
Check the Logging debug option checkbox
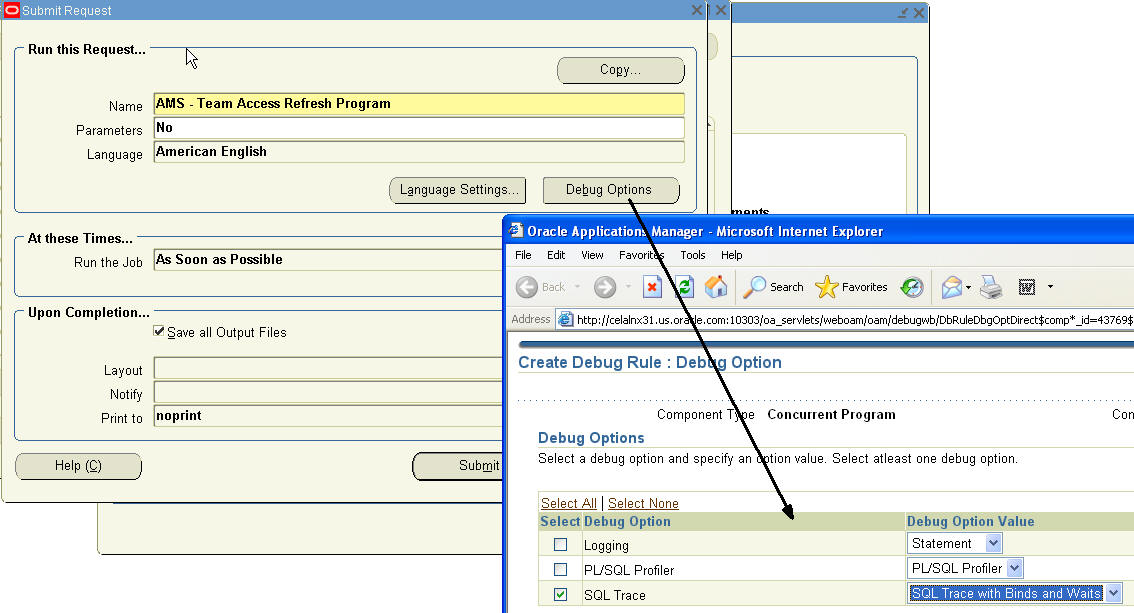pyautogui.click(x=560, y=544)
